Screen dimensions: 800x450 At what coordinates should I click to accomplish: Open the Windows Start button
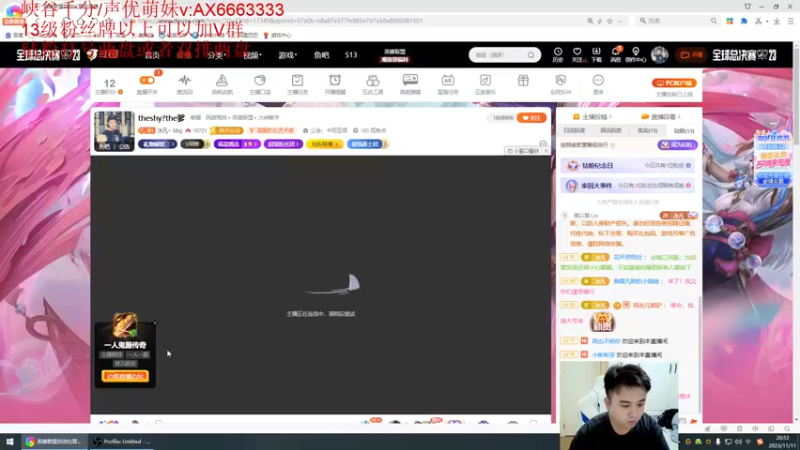click(x=10, y=442)
